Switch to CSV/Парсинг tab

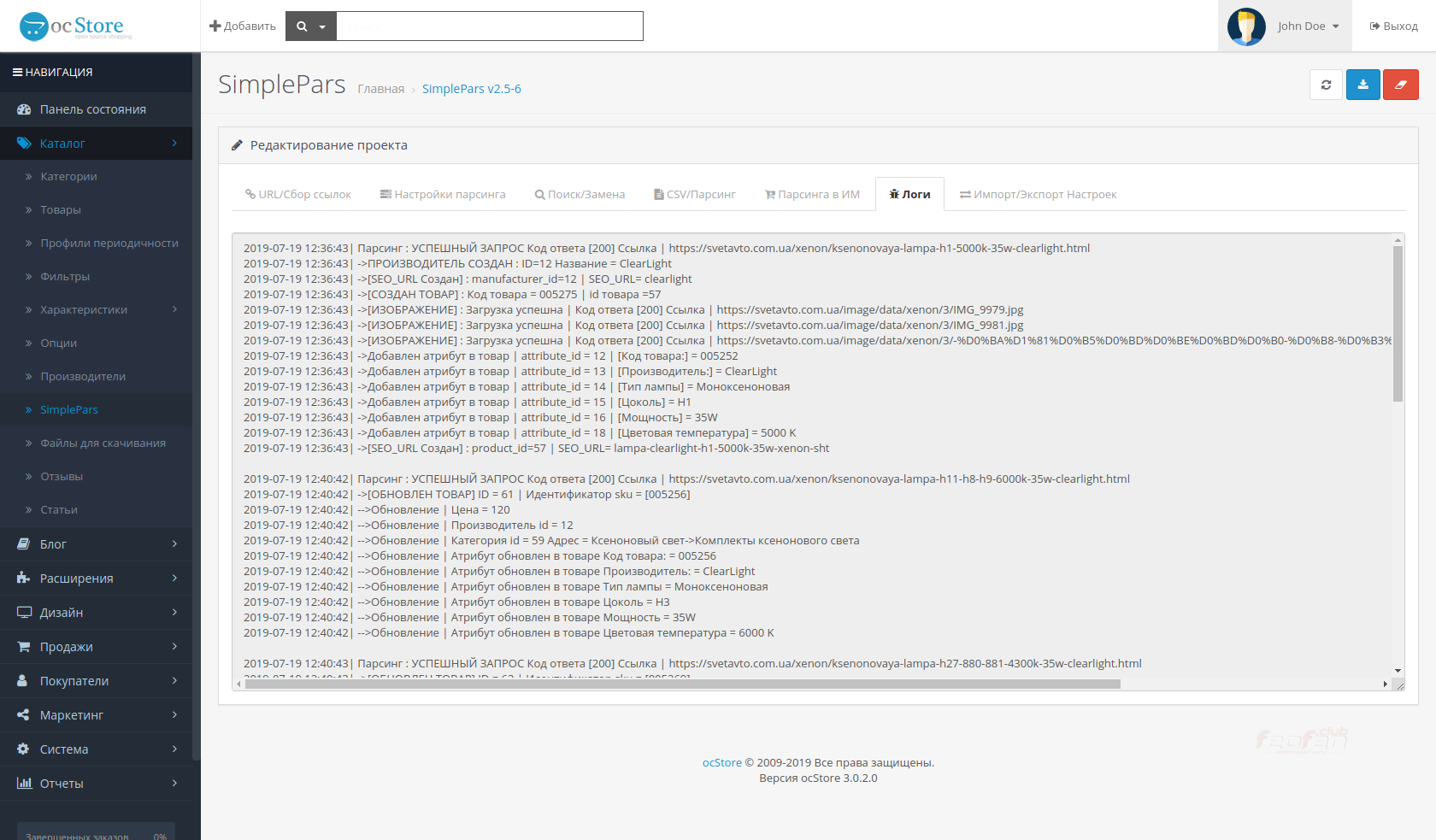click(x=695, y=194)
